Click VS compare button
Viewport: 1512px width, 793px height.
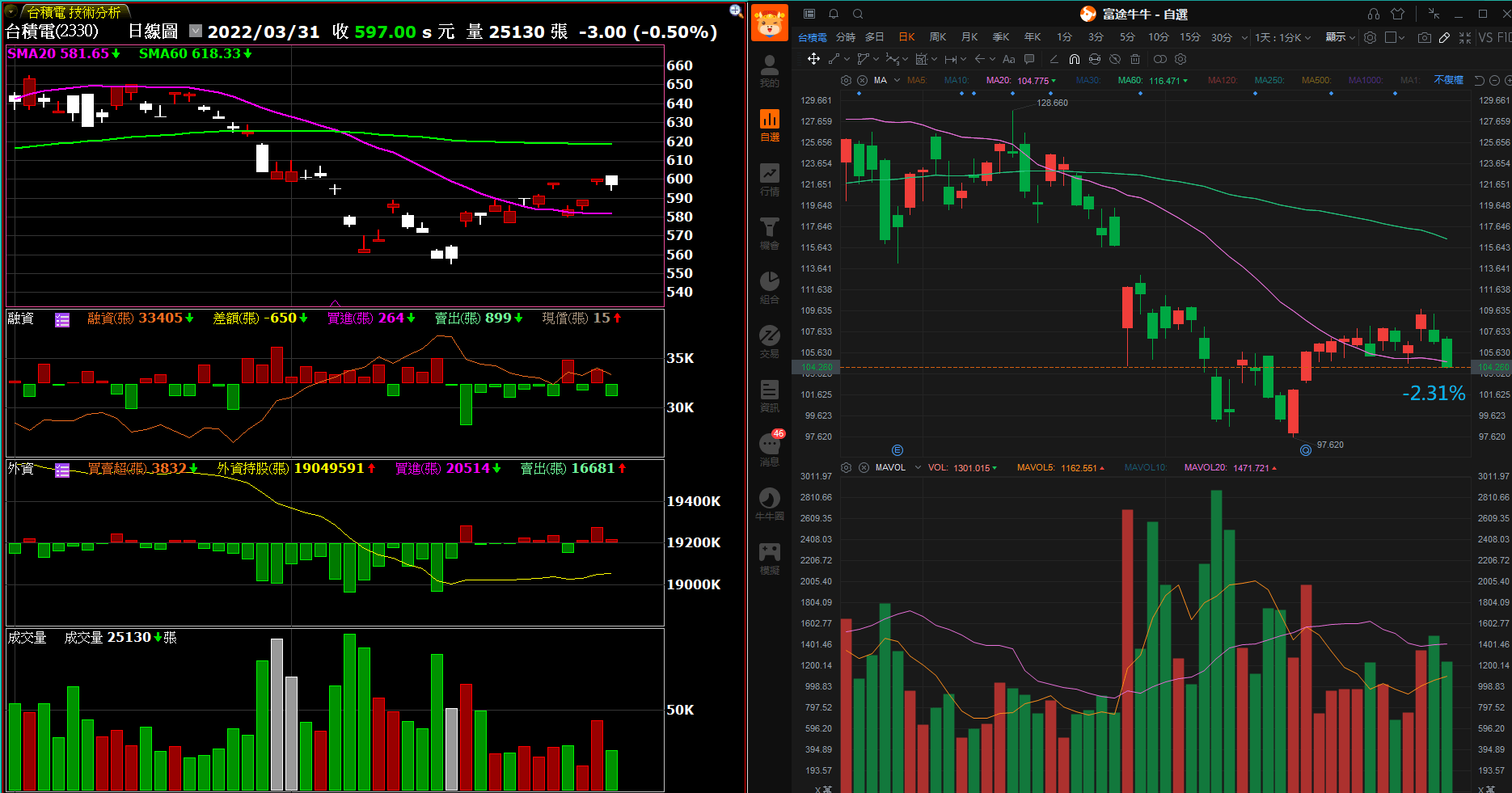pyautogui.click(x=1486, y=37)
